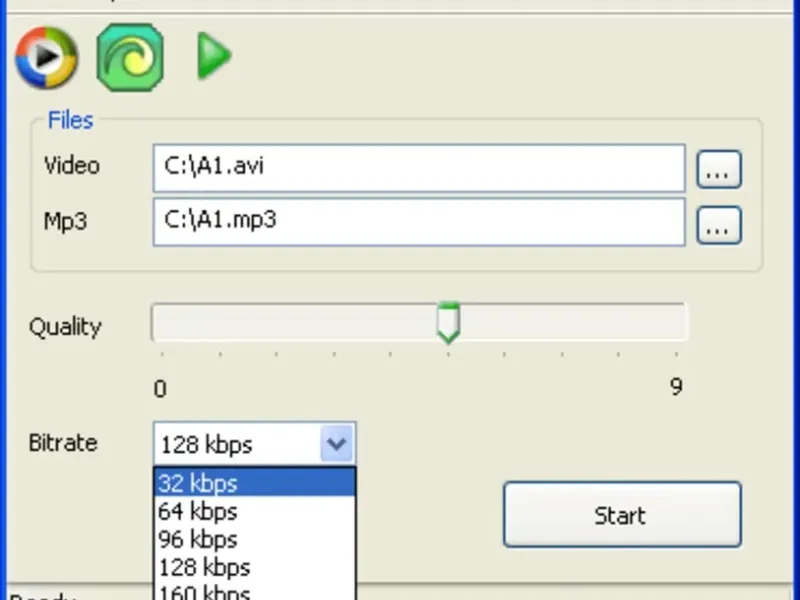Viewport: 800px width, 600px height.
Task: Click the Quality label
Action: pyautogui.click(x=65, y=327)
